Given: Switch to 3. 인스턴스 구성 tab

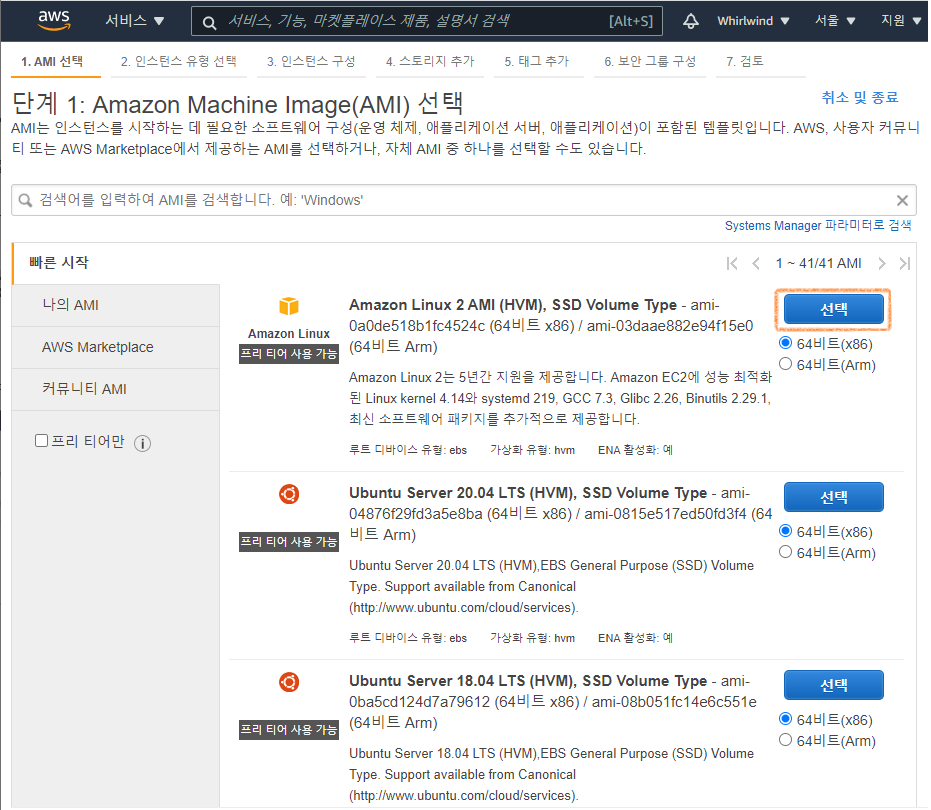Looking at the screenshot, I should pos(311,62).
